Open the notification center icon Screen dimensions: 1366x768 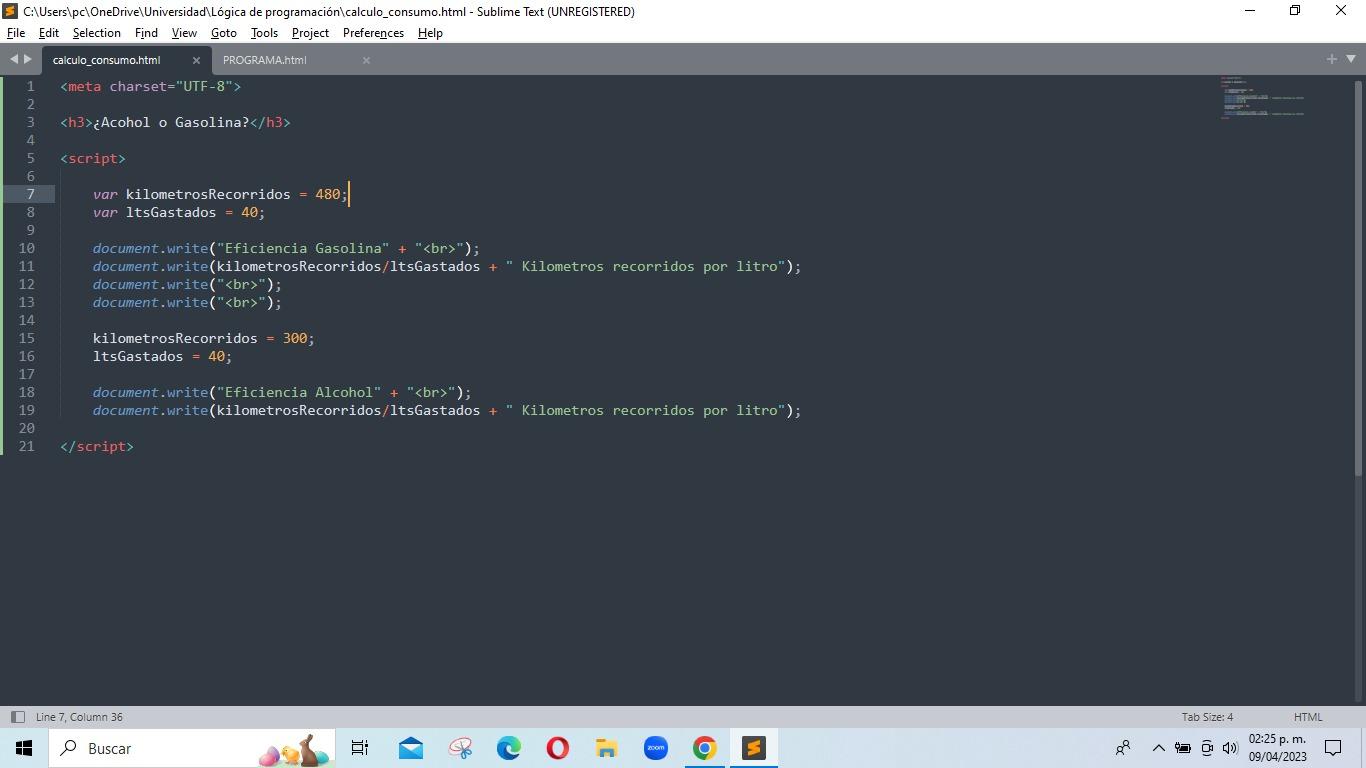click(1333, 748)
